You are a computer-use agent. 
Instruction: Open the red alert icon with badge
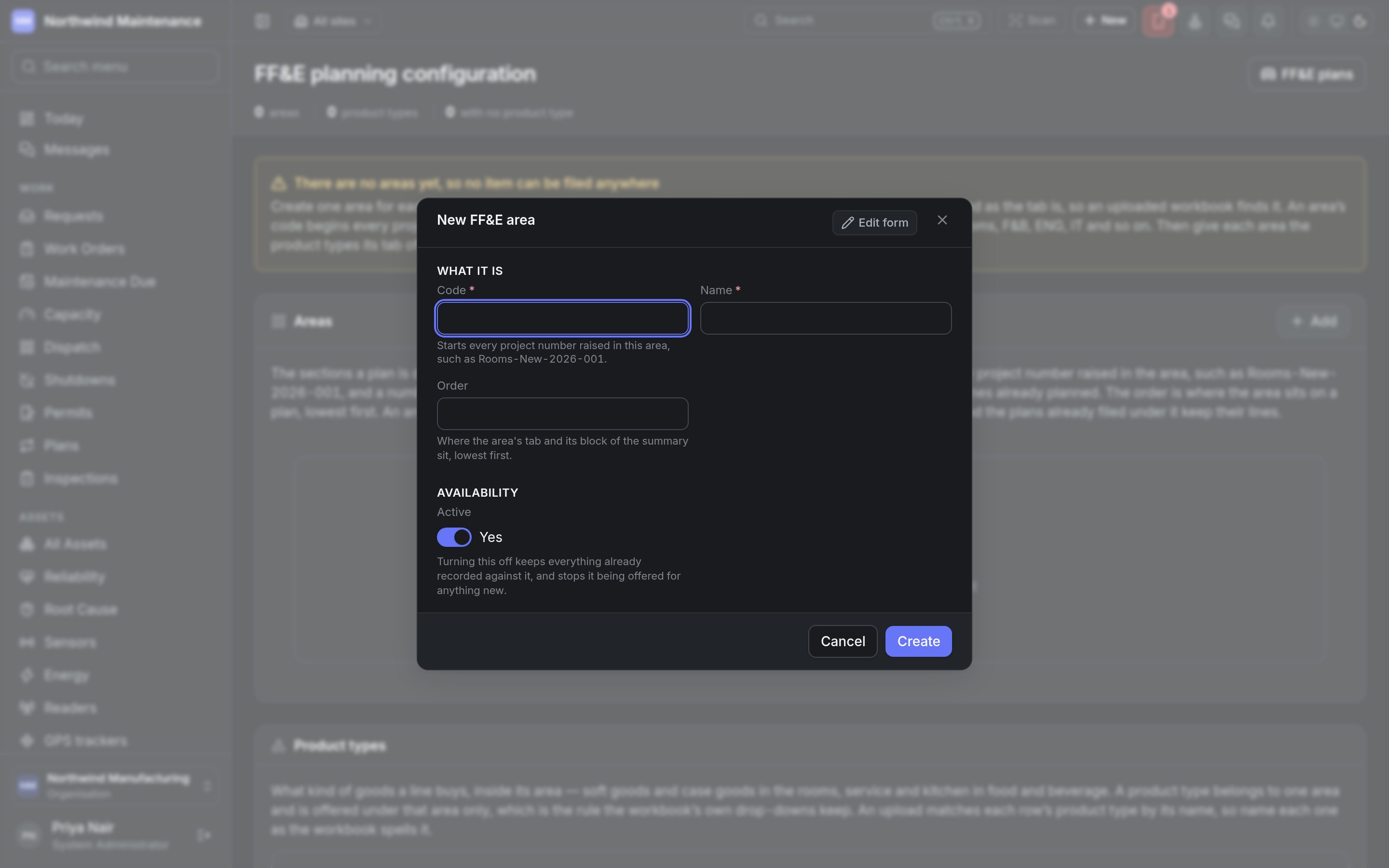tap(1158, 21)
